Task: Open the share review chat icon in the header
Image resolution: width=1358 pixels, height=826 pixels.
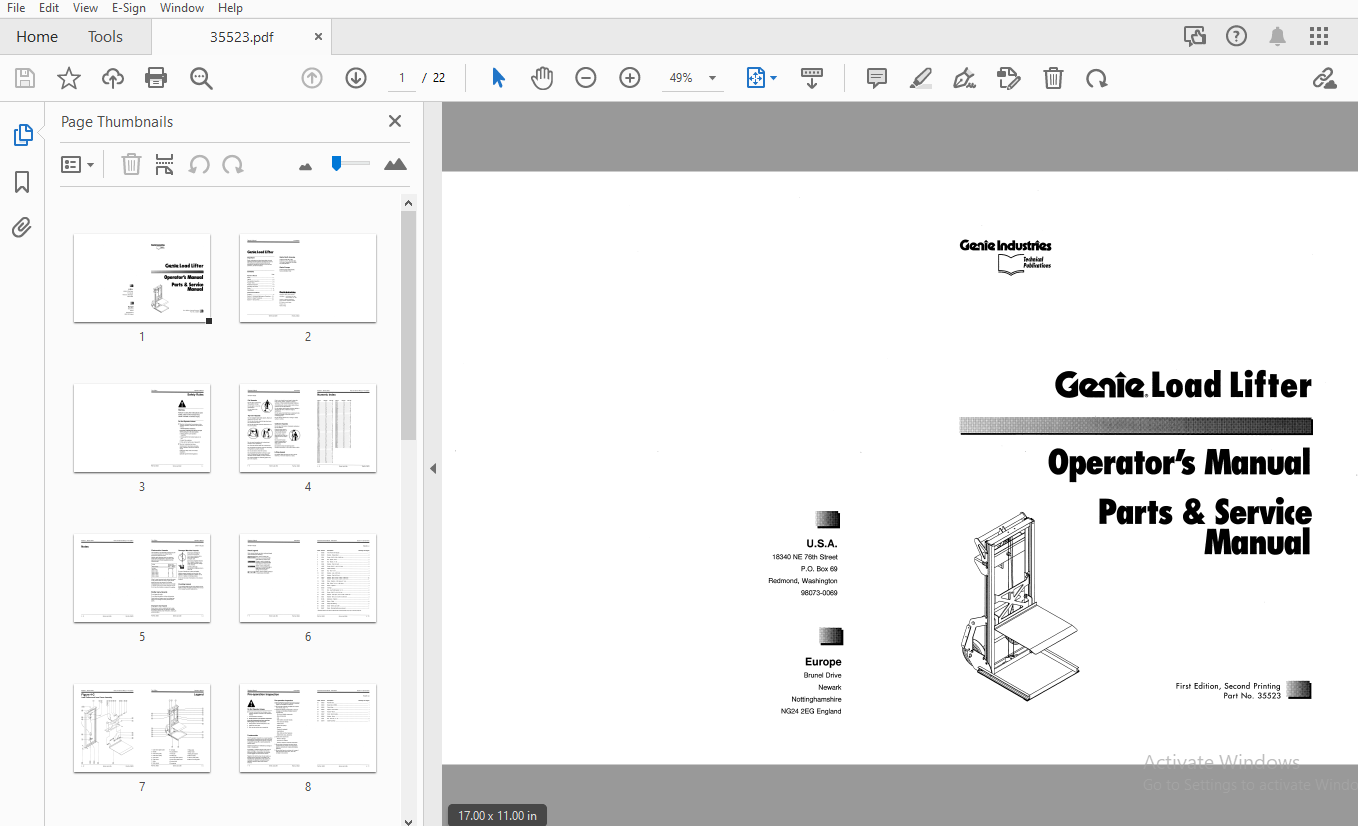Action: 1195,37
